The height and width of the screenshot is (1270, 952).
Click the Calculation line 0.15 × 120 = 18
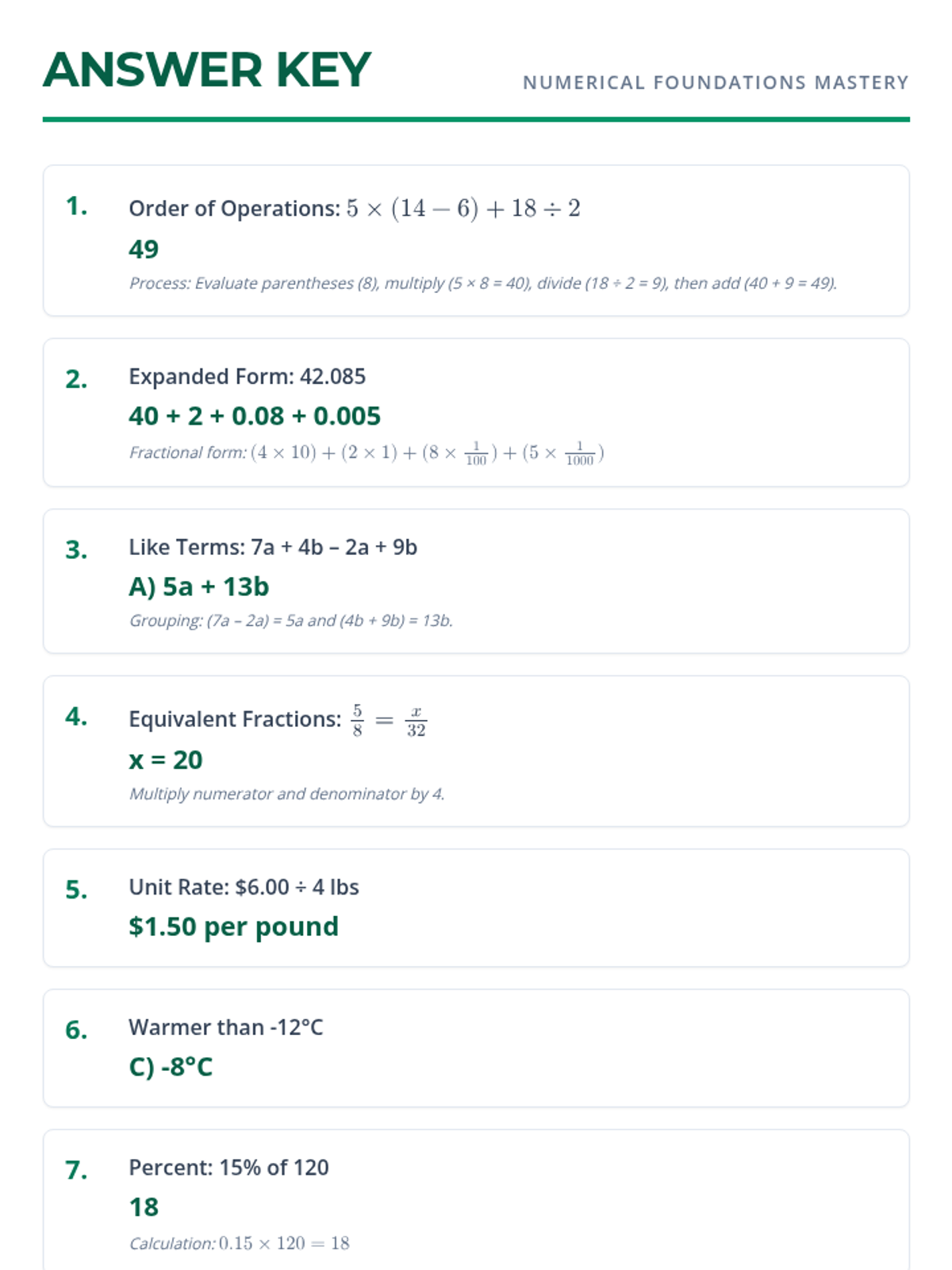tap(240, 1243)
